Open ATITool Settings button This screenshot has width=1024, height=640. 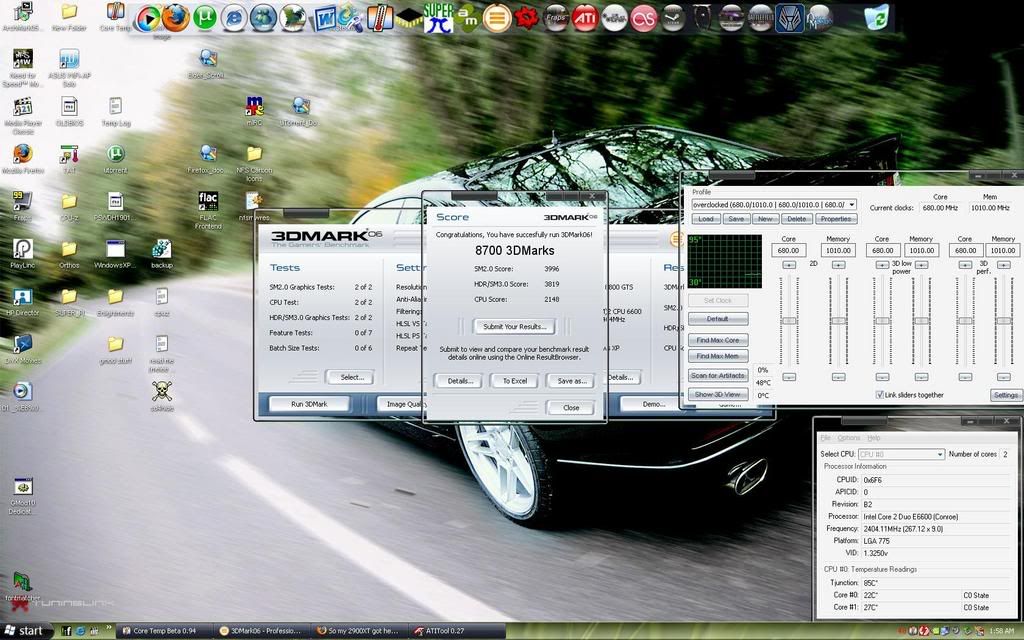click(x=1006, y=395)
